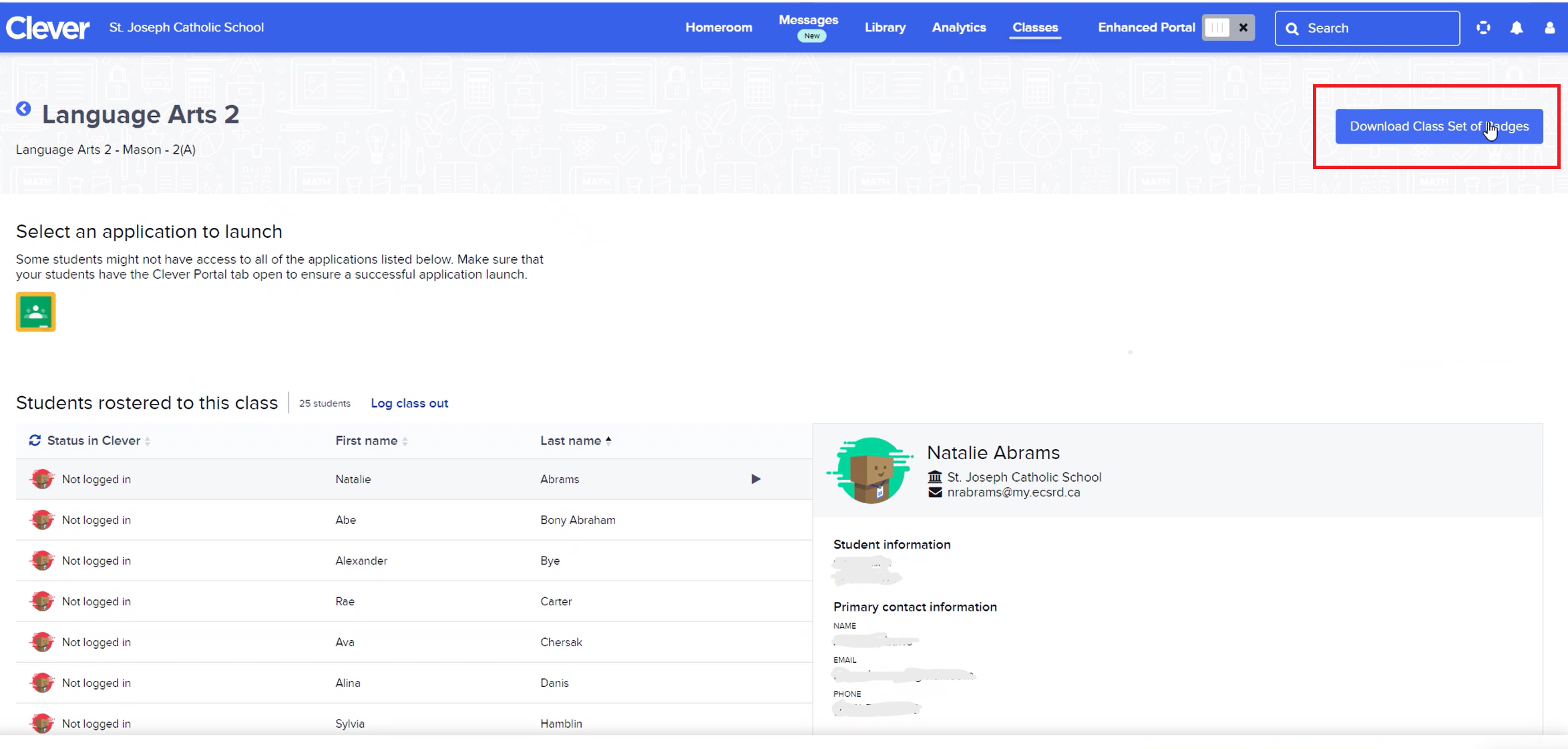
Task: Click St. Joseph Catholic School in header
Action: pos(186,28)
